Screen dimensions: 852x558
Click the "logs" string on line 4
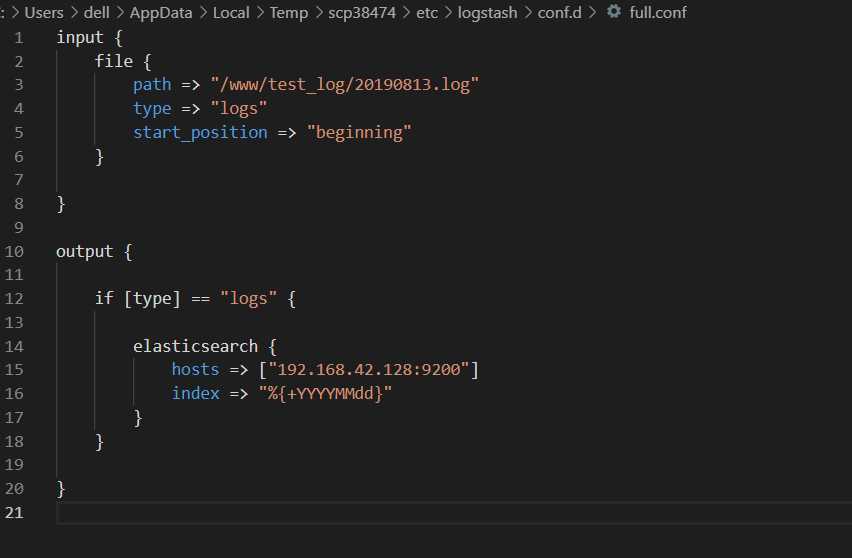pyautogui.click(x=239, y=109)
